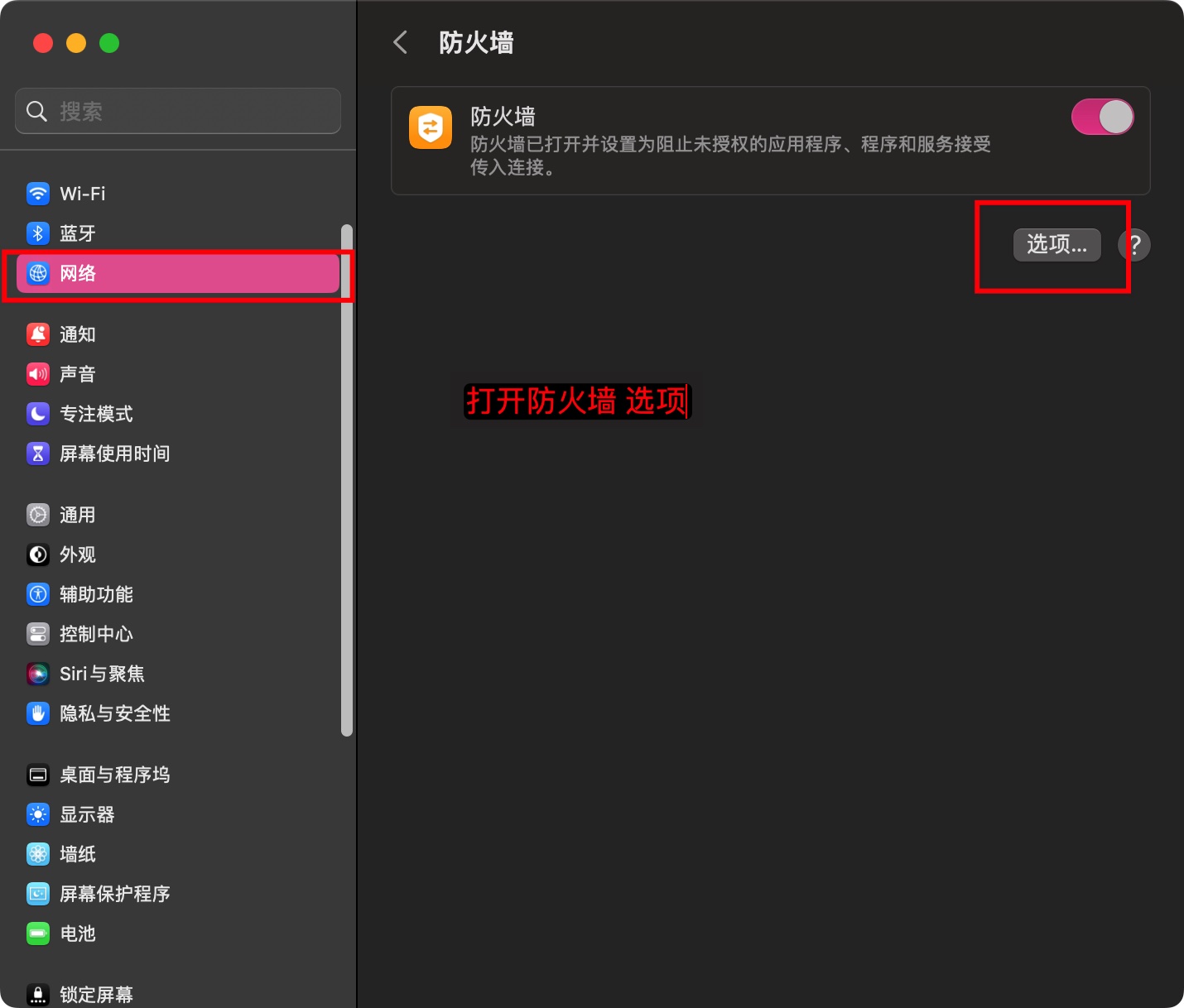Open the 显示器 settings icon
The image size is (1184, 1008).
tap(38, 814)
